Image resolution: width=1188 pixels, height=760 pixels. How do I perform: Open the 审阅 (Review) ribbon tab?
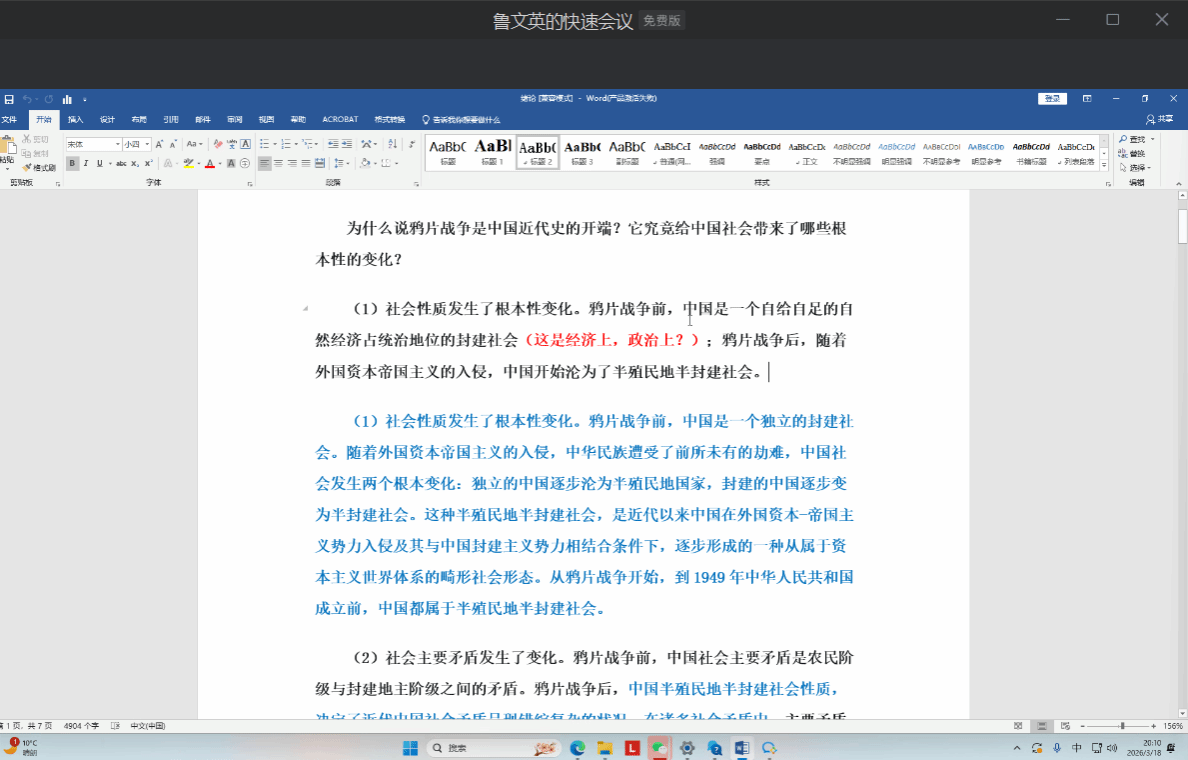click(x=234, y=119)
